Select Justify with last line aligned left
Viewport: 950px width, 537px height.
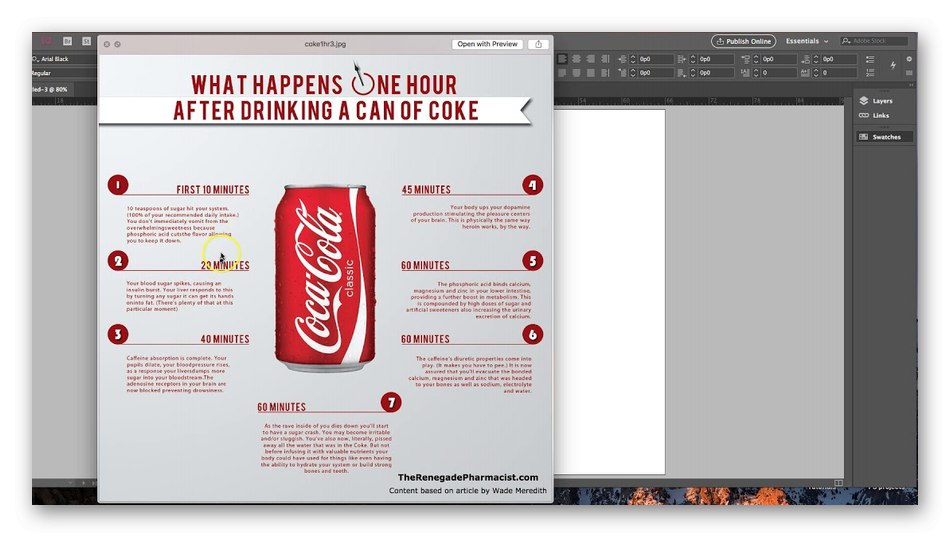[x=562, y=73]
